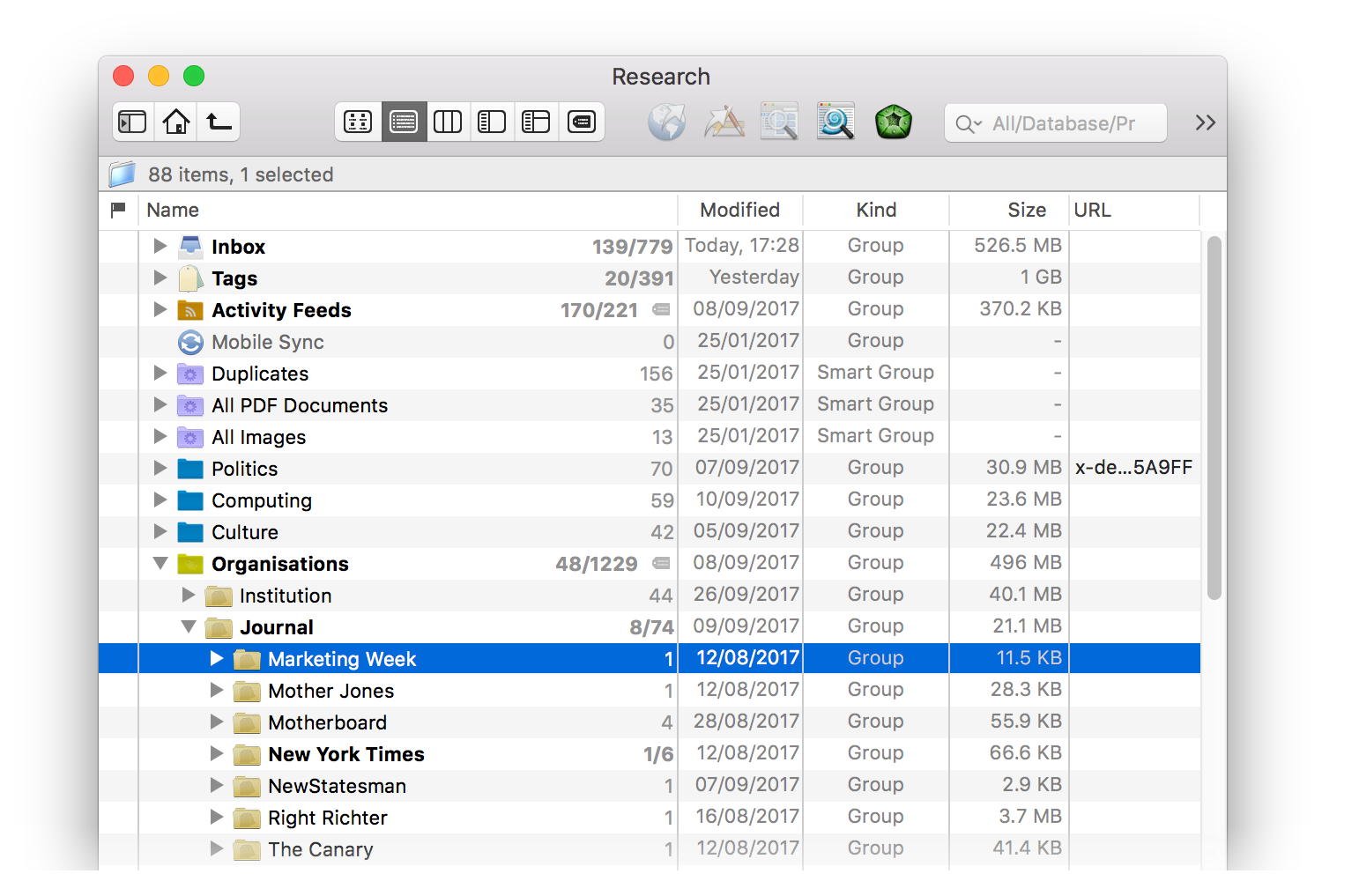Image resolution: width=1359 pixels, height=896 pixels.
Task: Click the Duplicates smart group gear icon
Action: coord(190,374)
